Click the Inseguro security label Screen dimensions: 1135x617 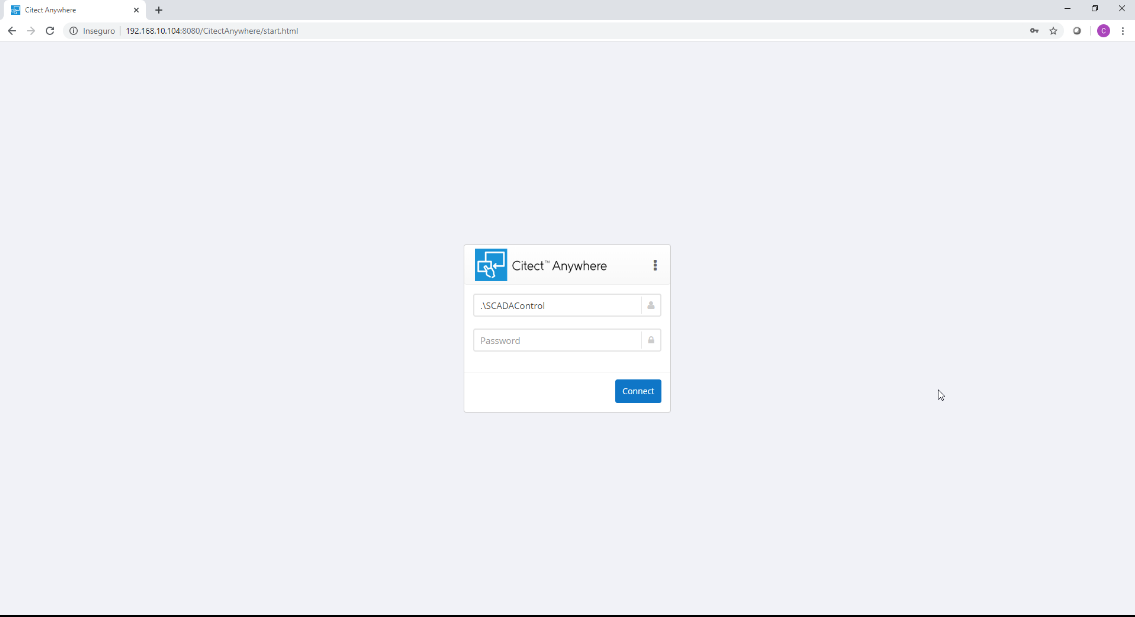point(98,31)
